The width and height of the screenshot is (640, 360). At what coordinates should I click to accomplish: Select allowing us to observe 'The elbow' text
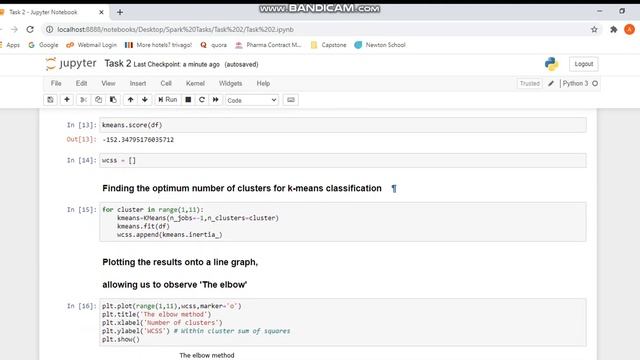[x=175, y=284]
